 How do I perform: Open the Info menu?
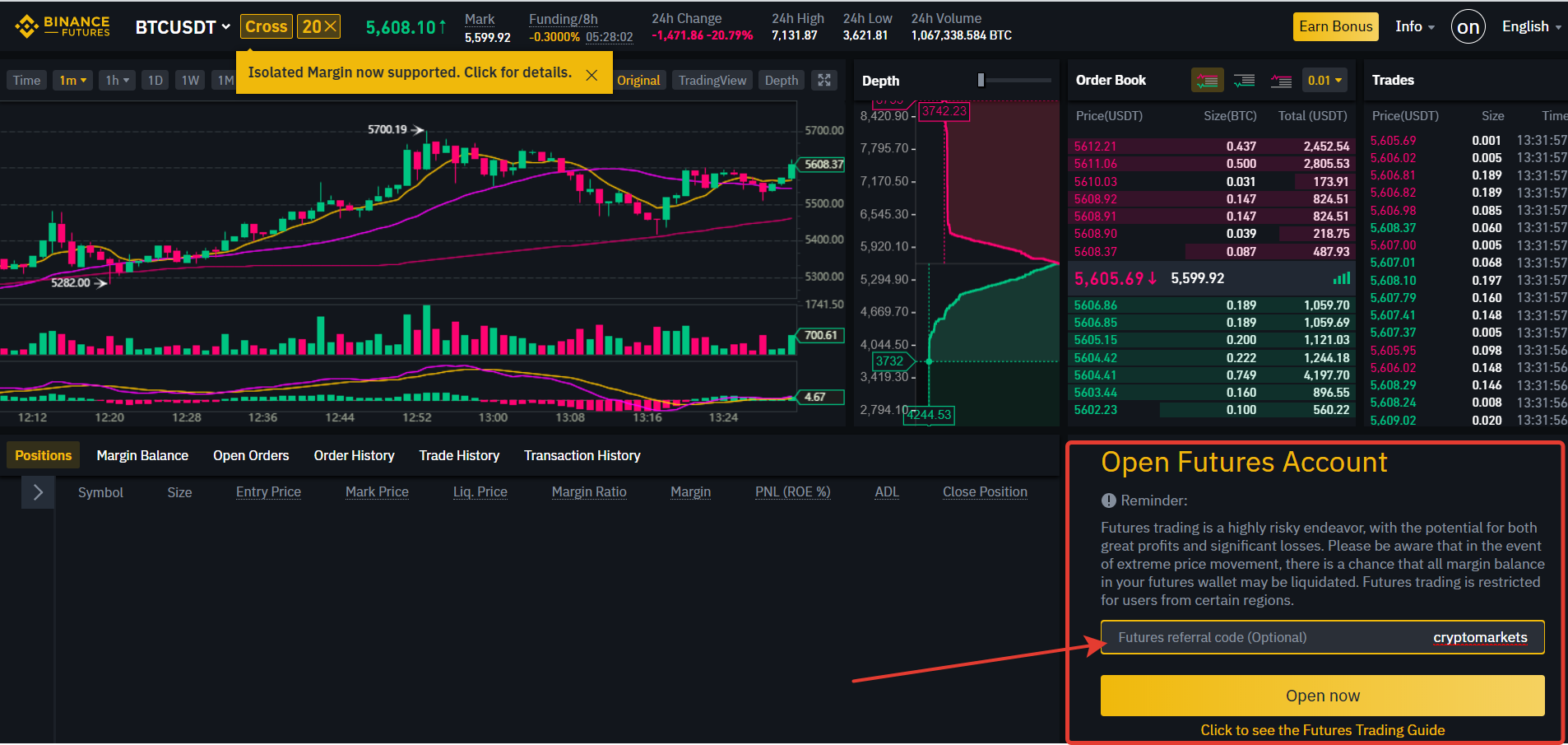[1415, 26]
